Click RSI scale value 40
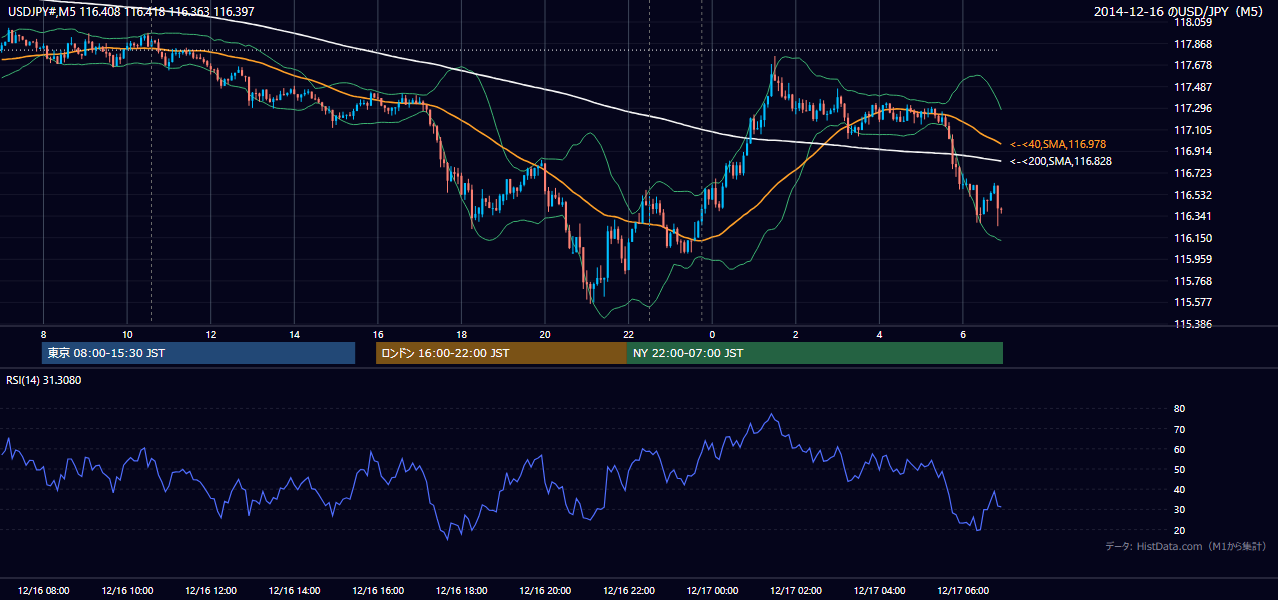Image resolution: width=1278 pixels, height=600 pixels. pos(1179,489)
